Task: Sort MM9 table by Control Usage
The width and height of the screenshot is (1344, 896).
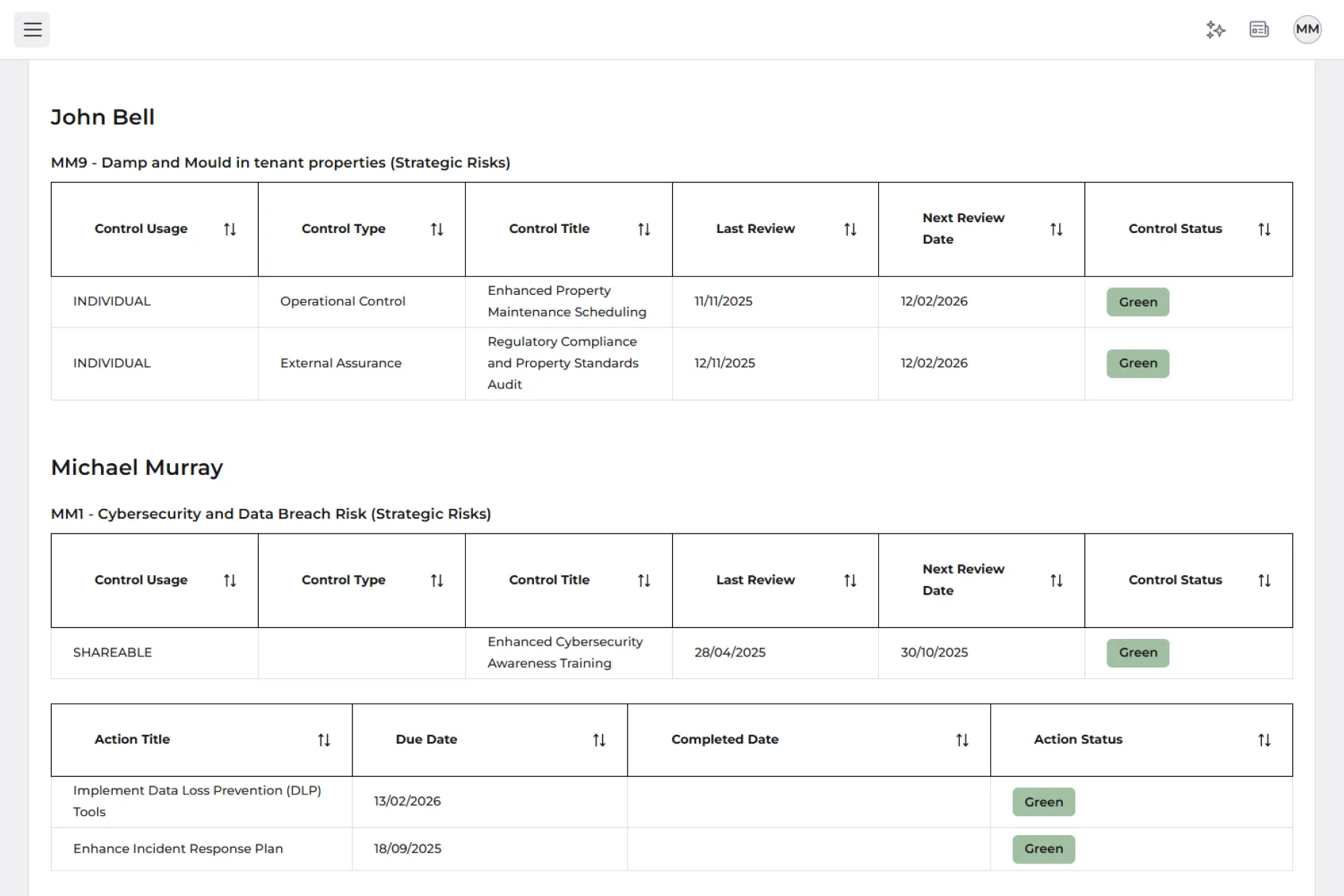Action: [230, 229]
